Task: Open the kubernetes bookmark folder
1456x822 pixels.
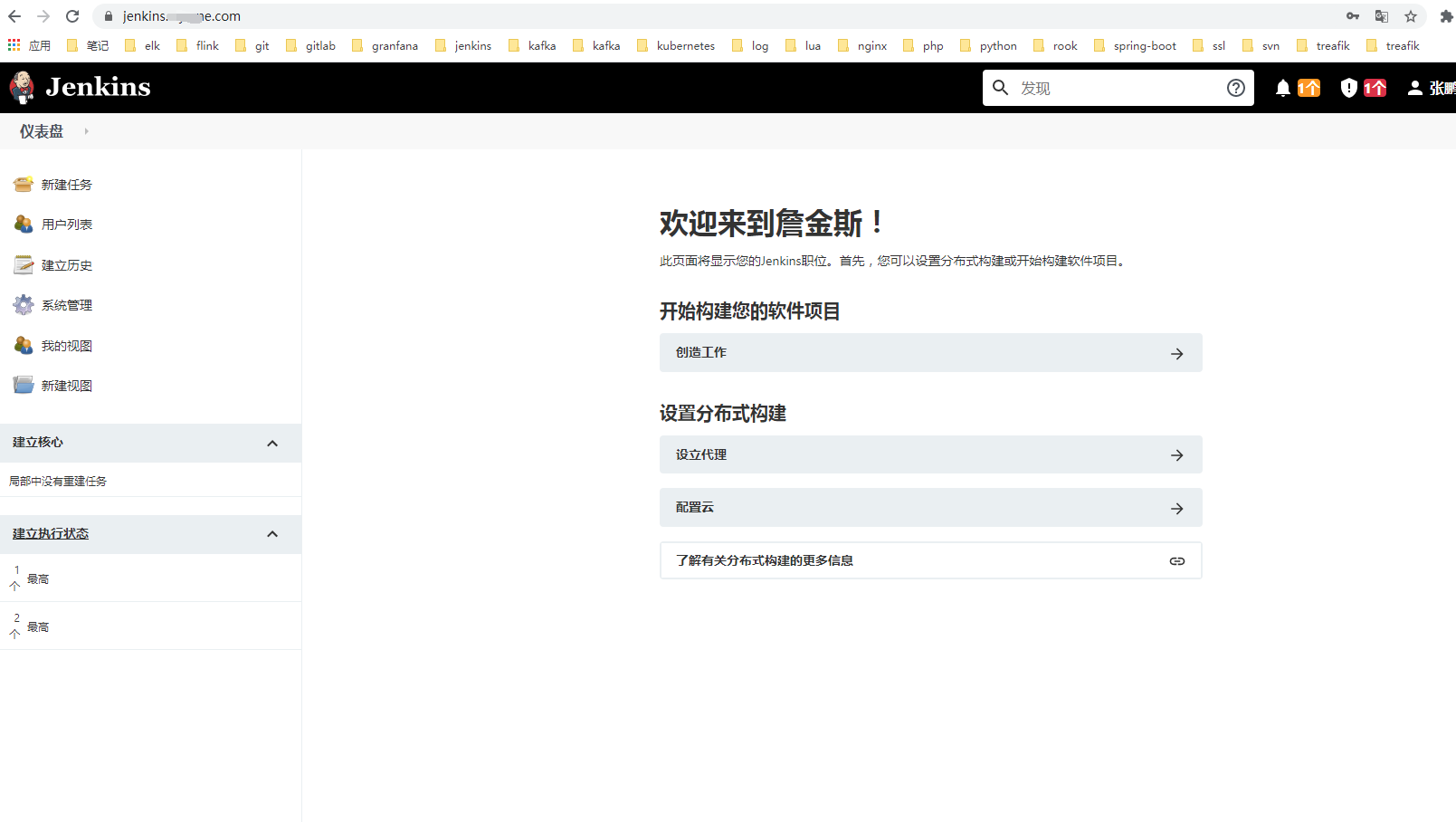Action: 676,45
